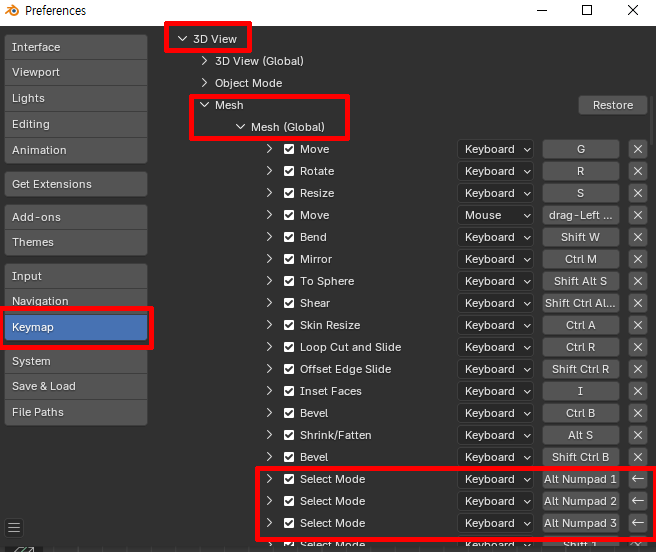Open the File Paths section

click(76, 412)
